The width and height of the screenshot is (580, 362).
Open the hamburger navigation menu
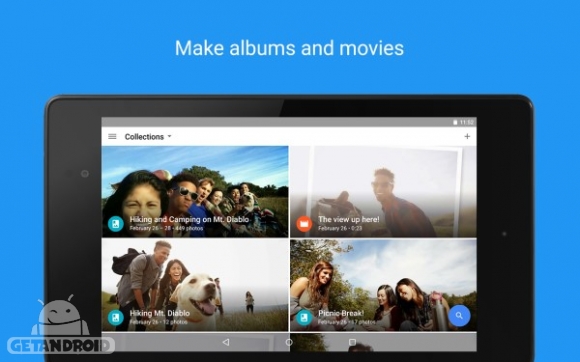pos(112,136)
